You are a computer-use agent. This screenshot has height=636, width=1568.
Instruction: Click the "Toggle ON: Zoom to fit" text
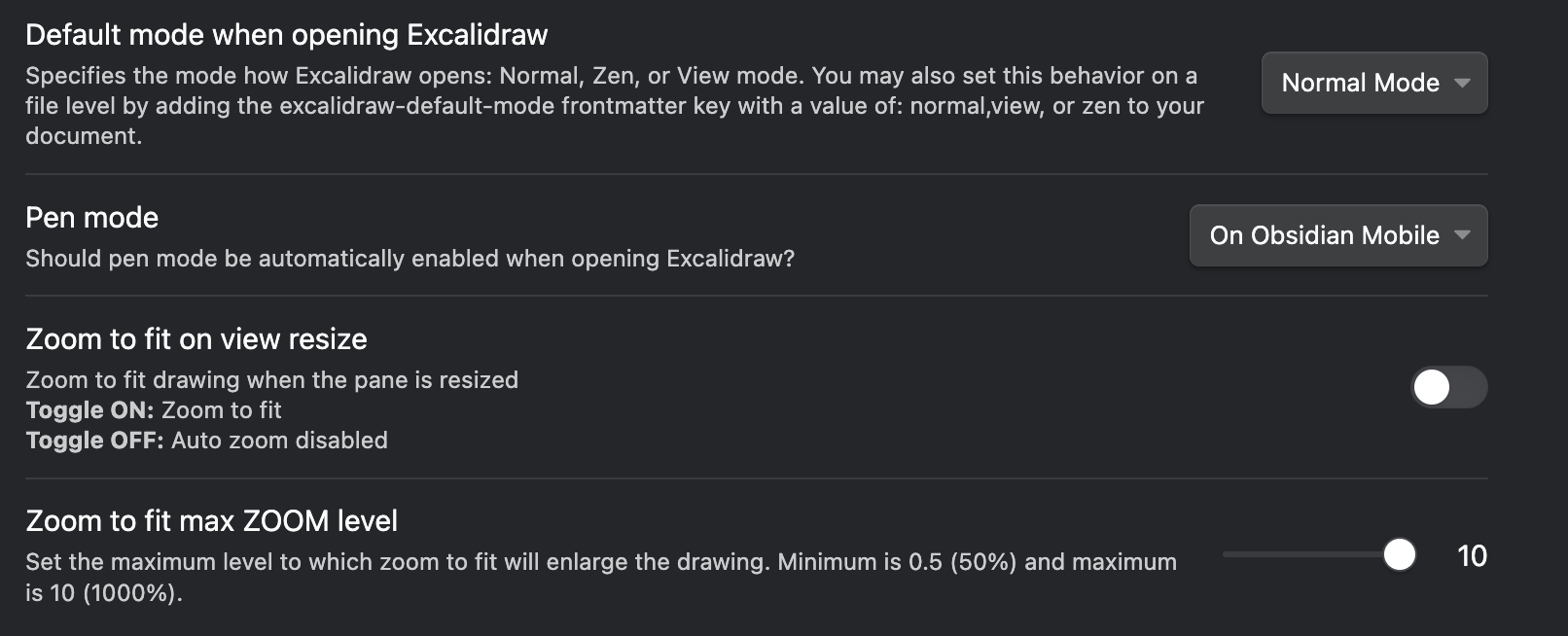tap(152, 409)
